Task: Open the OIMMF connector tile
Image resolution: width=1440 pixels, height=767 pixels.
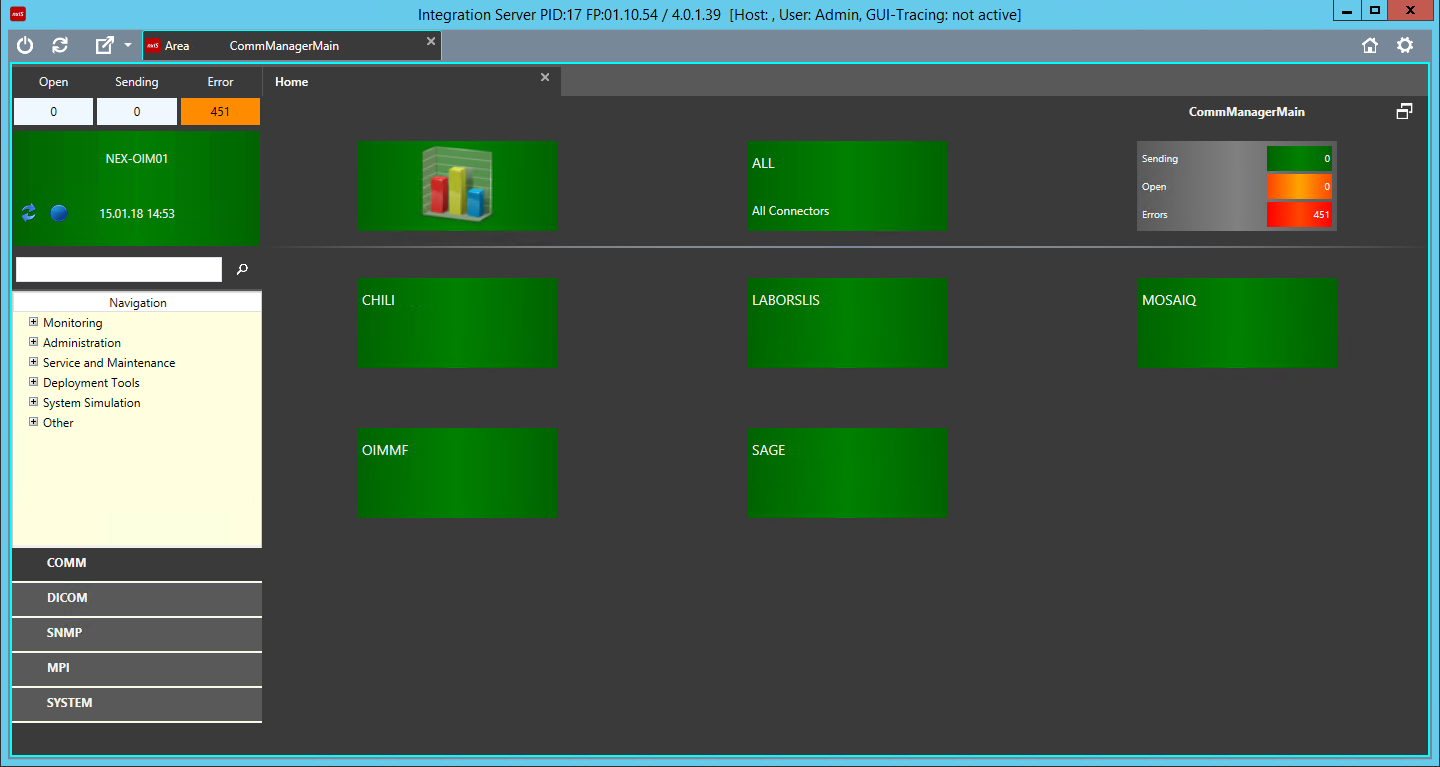Action: click(457, 473)
